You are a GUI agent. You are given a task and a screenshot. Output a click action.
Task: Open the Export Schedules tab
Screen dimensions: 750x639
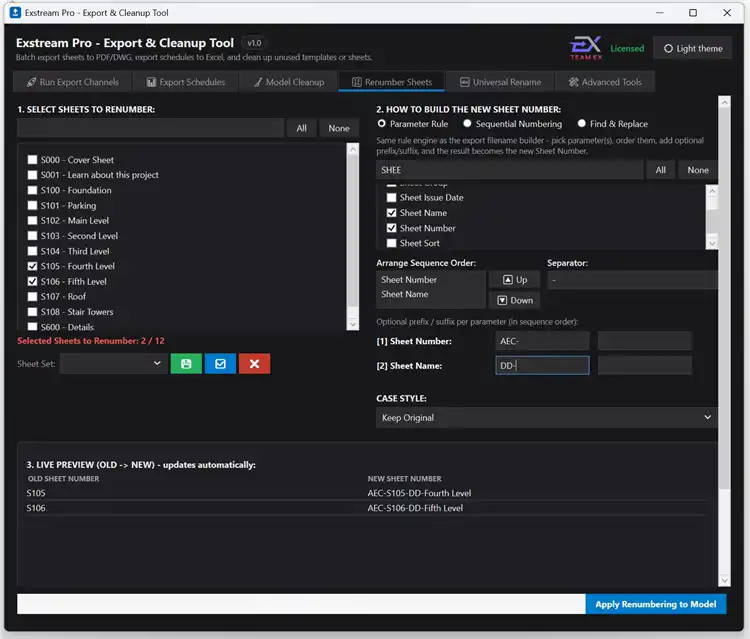[186, 82]
